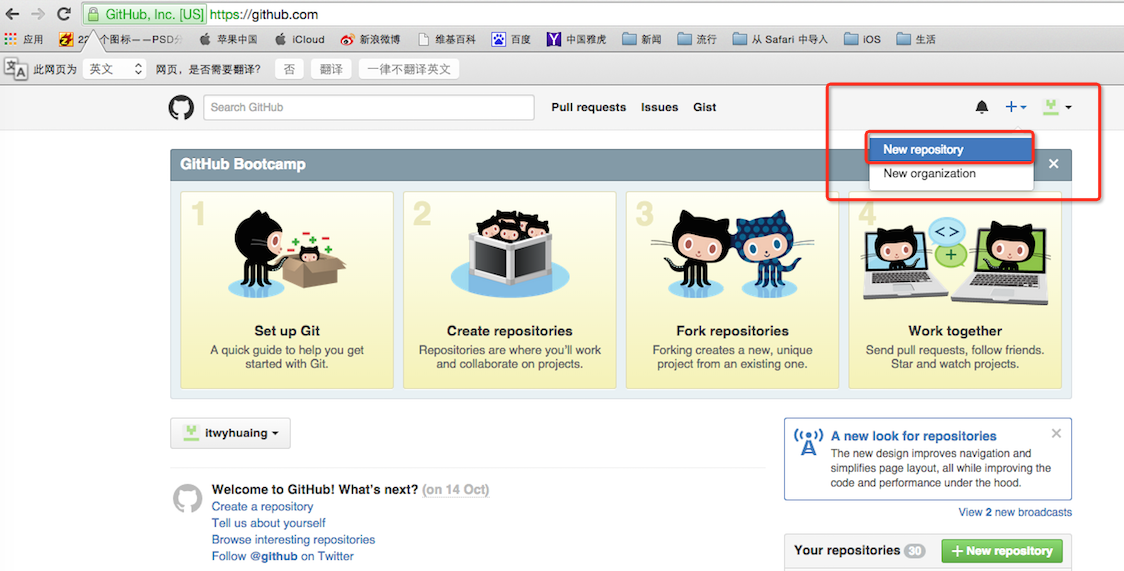The image size is (1124, 571).
Task: Open the Create repositories bootcamp card
Action: pos(510,290)
